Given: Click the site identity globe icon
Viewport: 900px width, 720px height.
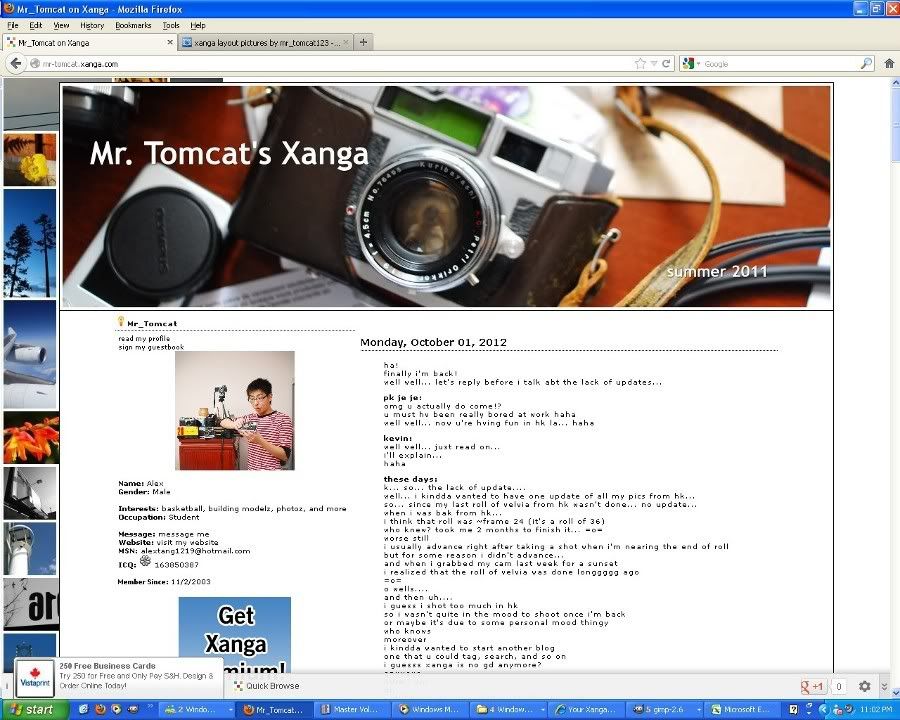Looking at the screenshot, I should [34, 64].
